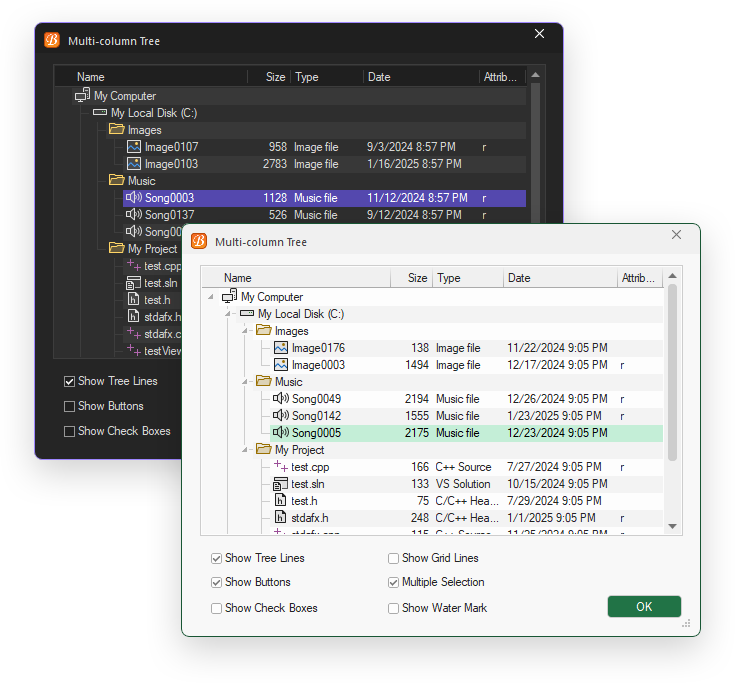Viewport: 735px width, 683px height.
Task: Click 'VS Solution' type cell
Action: (x=463, y=484)
